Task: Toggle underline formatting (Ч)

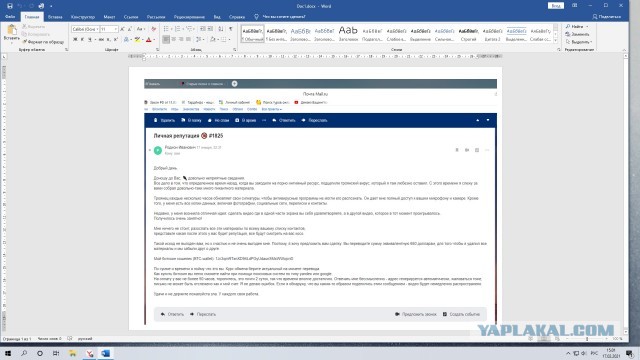Action: [90, 40]
